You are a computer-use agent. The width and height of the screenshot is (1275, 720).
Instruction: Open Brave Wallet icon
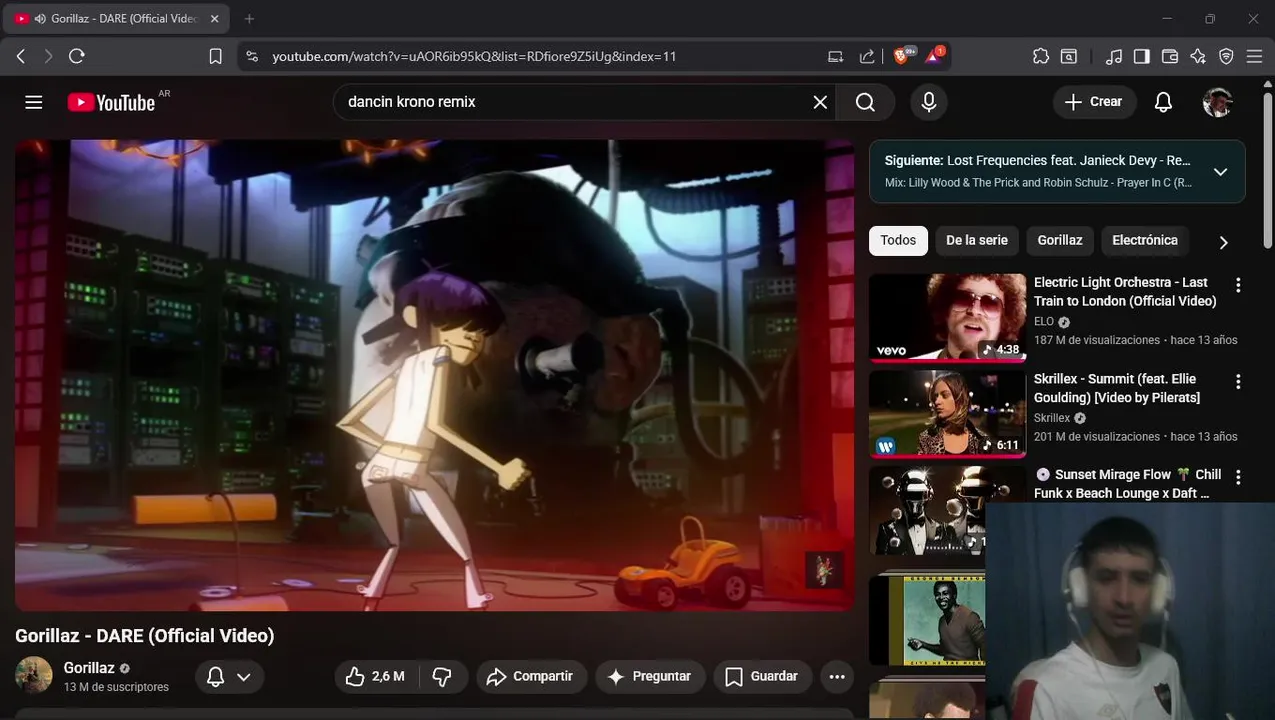(x=1170, y=57)
